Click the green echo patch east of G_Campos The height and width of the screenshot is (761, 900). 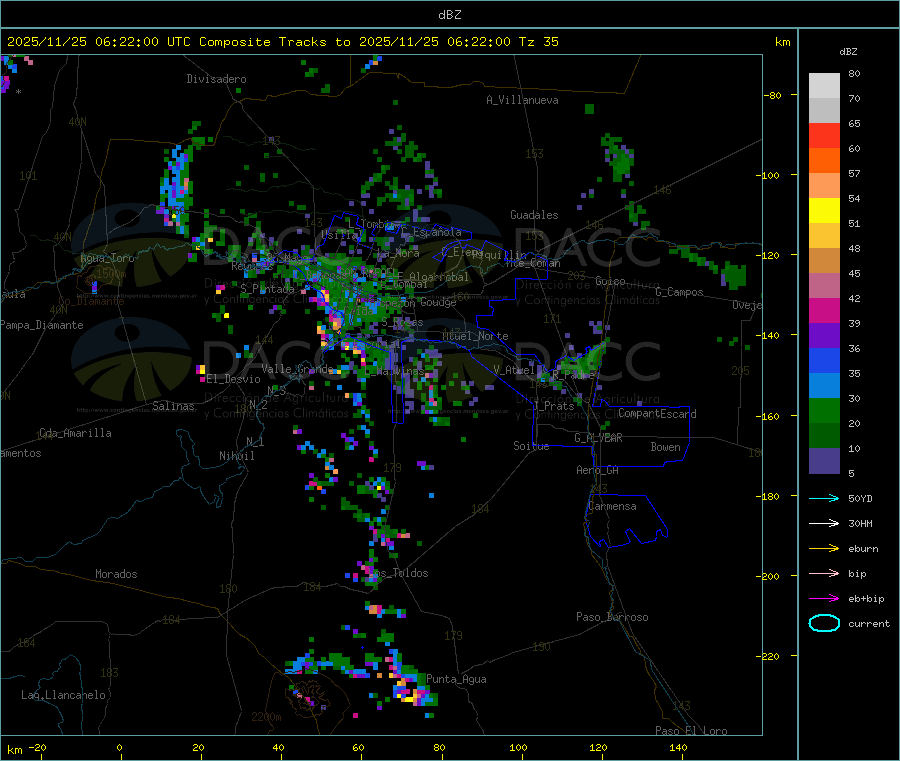(734, 275)
